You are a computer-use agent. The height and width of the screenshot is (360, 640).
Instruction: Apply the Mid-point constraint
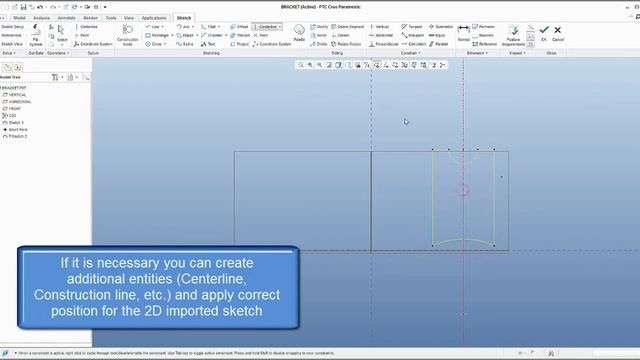[413, 36]
